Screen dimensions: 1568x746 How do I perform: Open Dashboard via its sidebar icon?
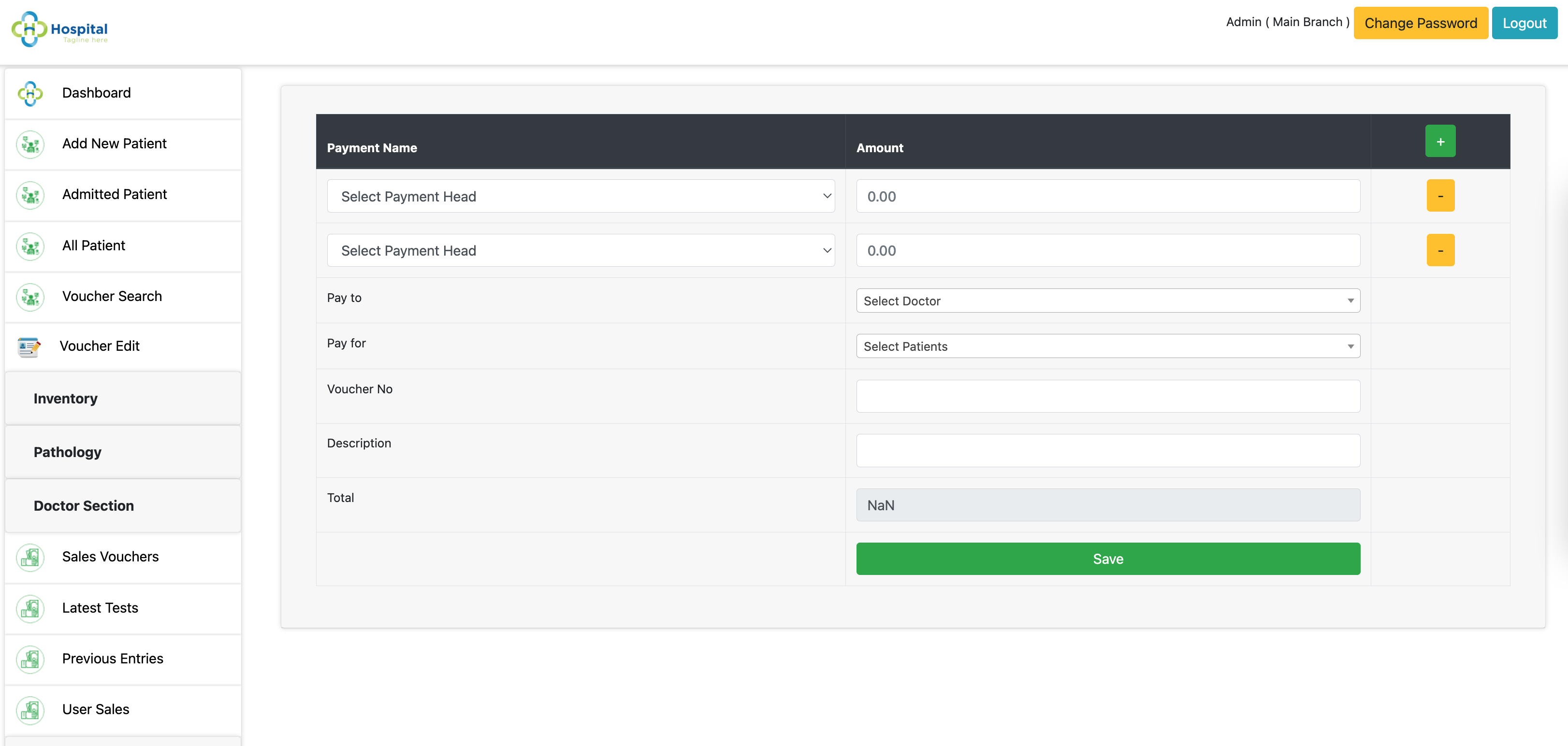pos(30,93)
